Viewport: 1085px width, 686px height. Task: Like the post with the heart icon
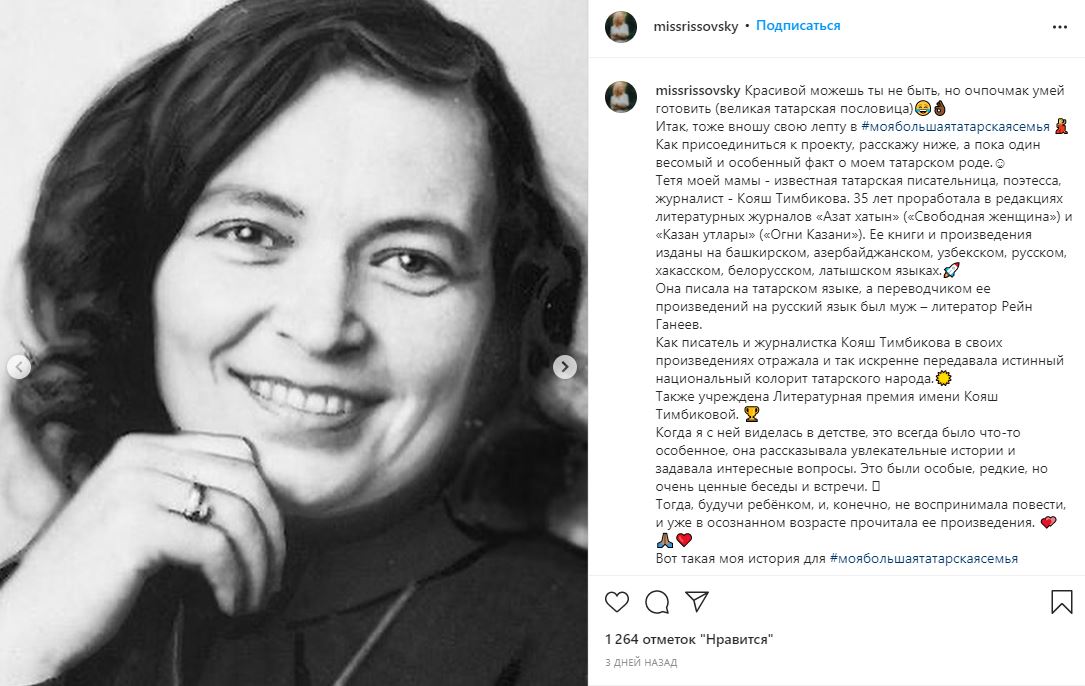[617, 601]
